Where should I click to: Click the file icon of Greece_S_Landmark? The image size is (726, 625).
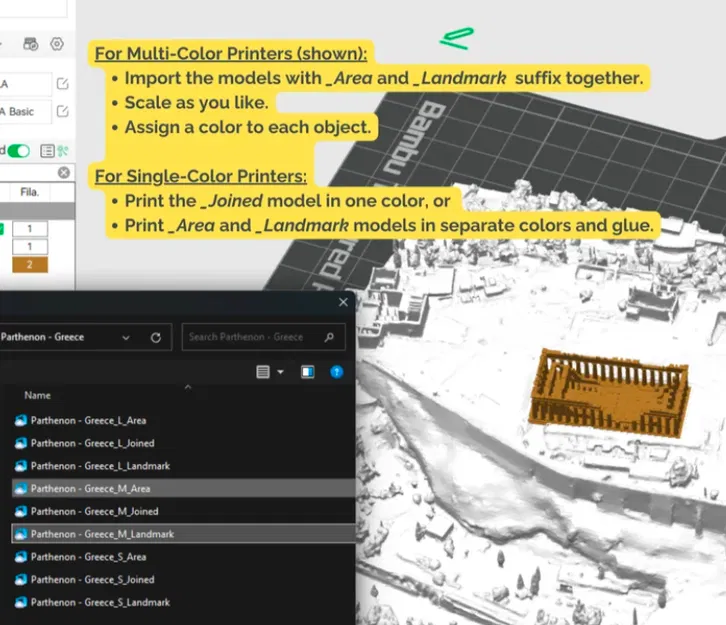pos(21,602)
